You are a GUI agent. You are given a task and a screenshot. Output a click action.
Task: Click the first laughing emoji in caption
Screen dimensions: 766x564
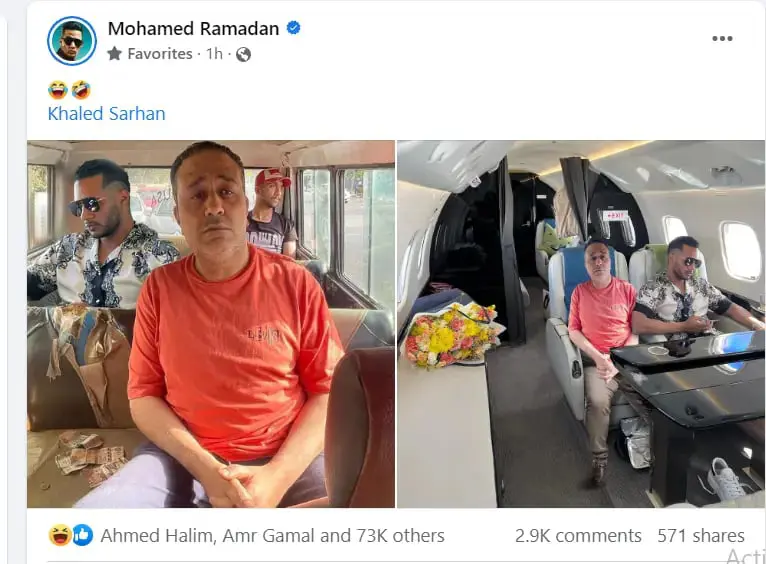coord(58,90)
